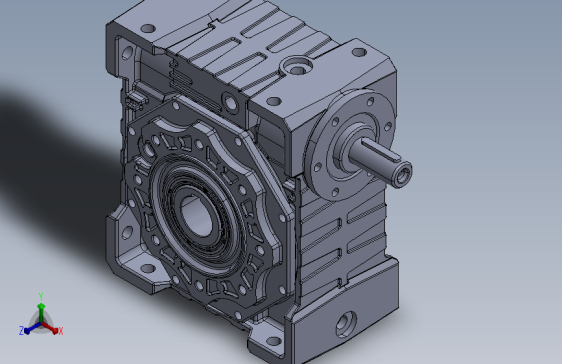Image resolution: width=562 pixels, height=364 pixels.
Task: Select the oil plug boss on the housing top
Action: [x=296, y=67]
